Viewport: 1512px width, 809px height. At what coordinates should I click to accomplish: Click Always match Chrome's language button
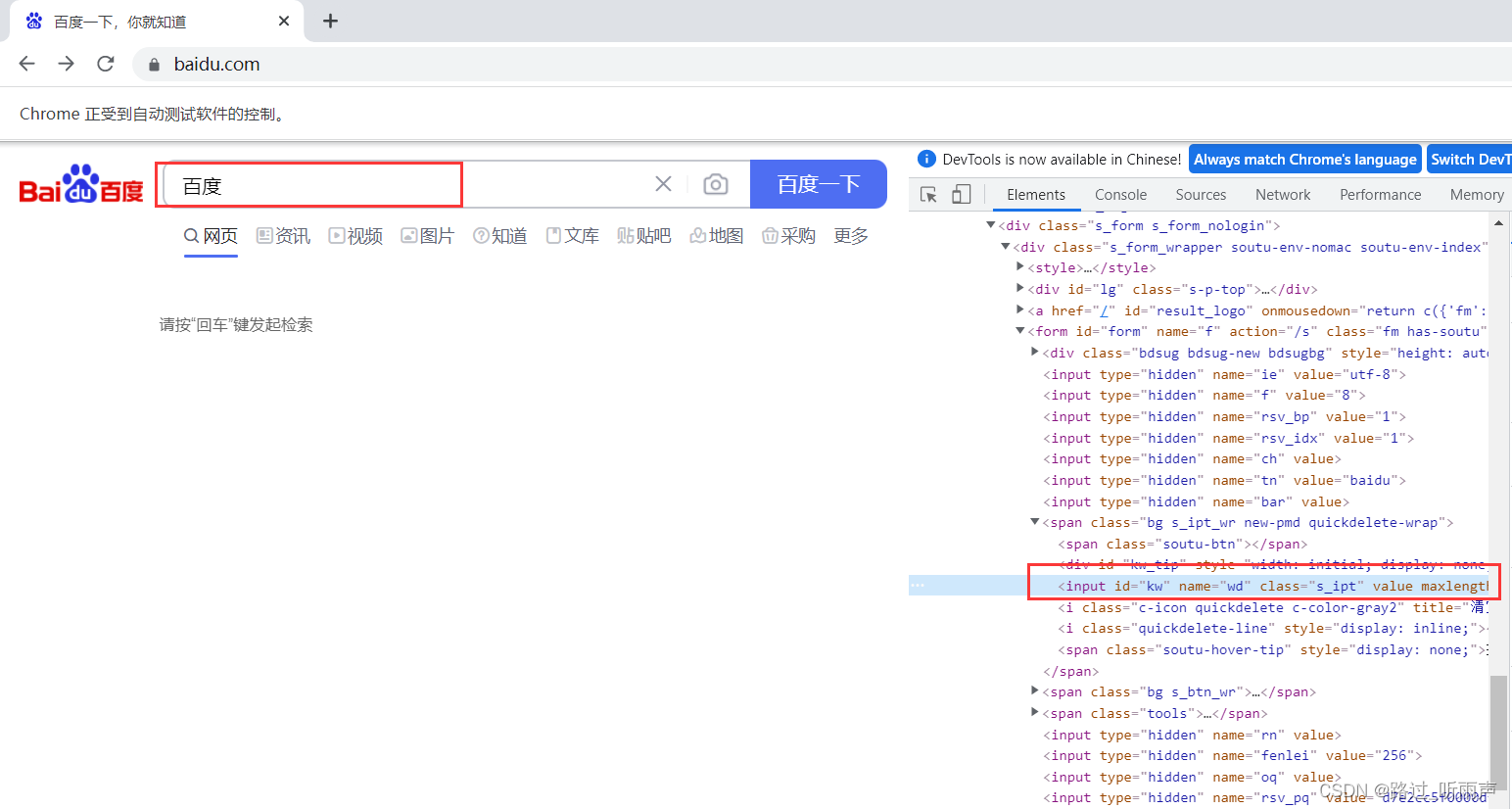tap(1305, 159)
